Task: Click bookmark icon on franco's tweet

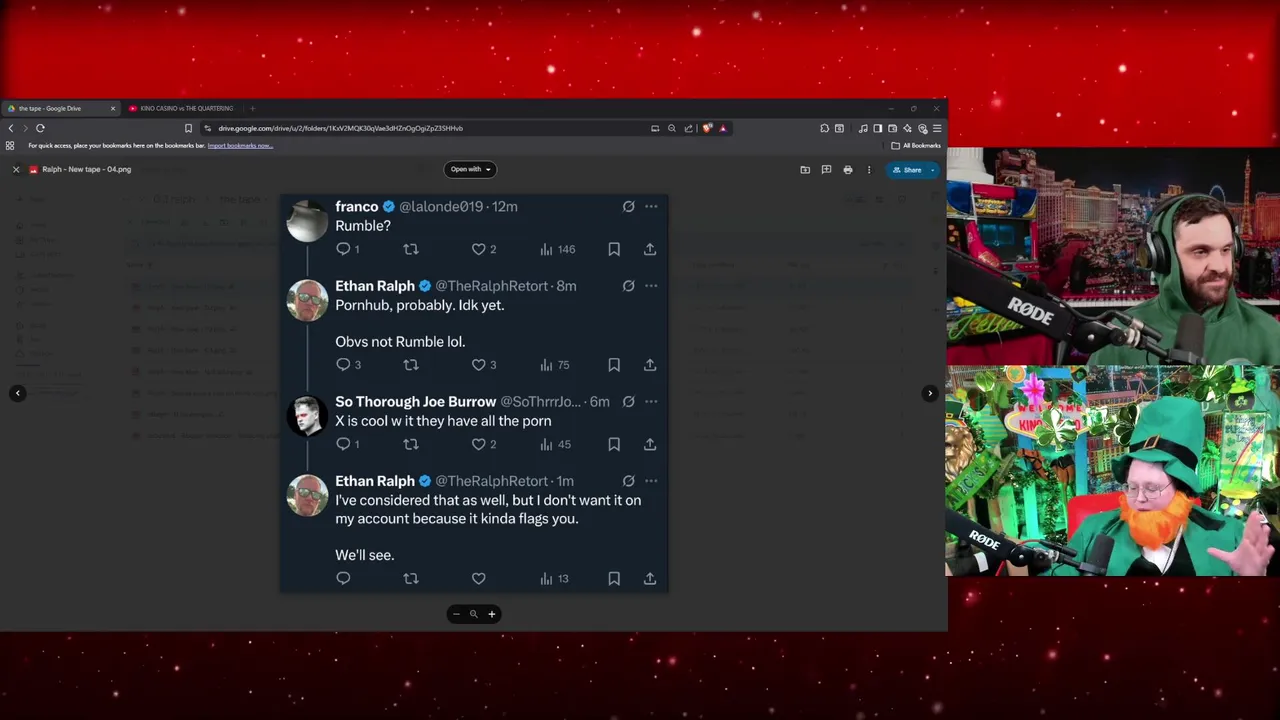Action: [614, 249]
